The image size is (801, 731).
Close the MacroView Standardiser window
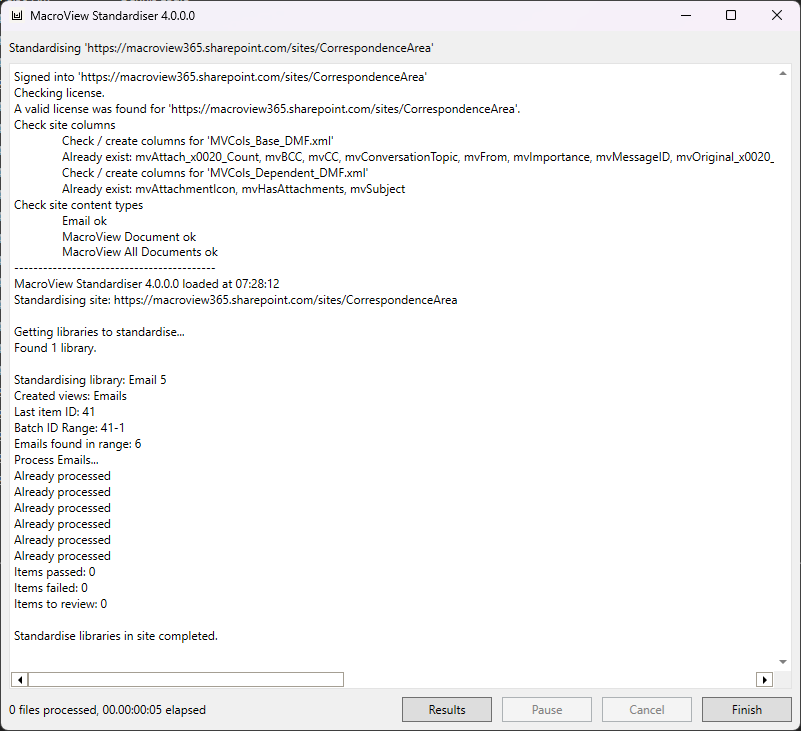(776, 16)
